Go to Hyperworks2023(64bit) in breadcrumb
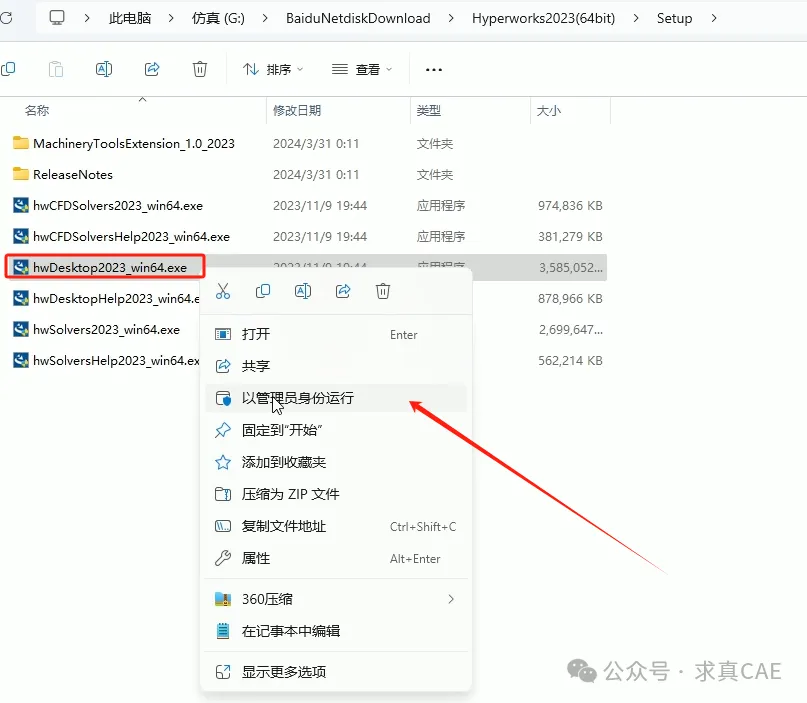807x703 pixels. [543, 19]
